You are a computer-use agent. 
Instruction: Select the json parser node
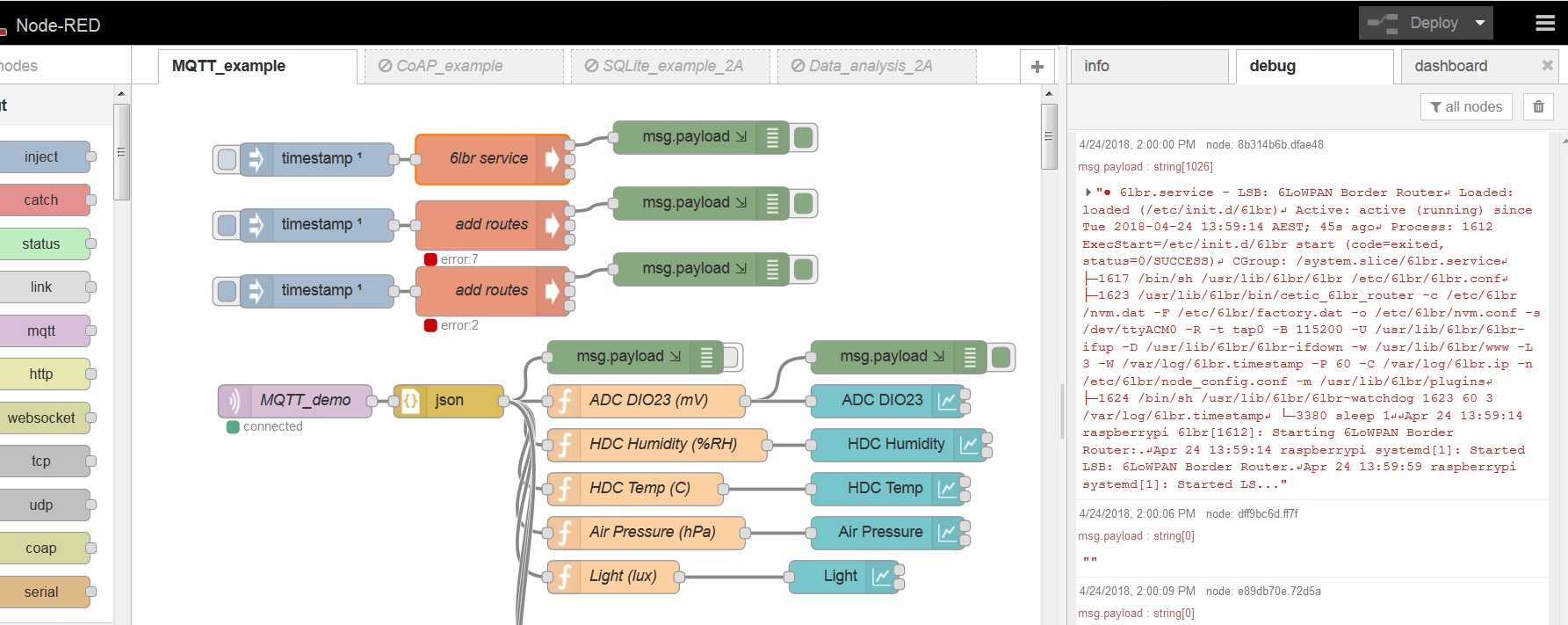(x=449, y=400)
